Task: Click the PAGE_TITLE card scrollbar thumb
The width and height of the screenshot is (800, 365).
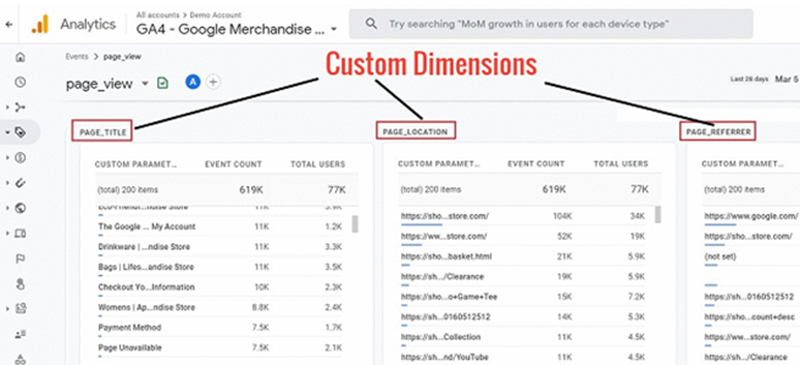Action: tap(355, 224)
